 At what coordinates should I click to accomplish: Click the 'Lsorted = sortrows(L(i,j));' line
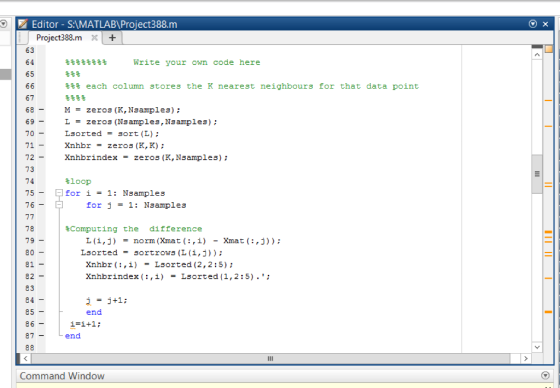click(x=151, y=253)
